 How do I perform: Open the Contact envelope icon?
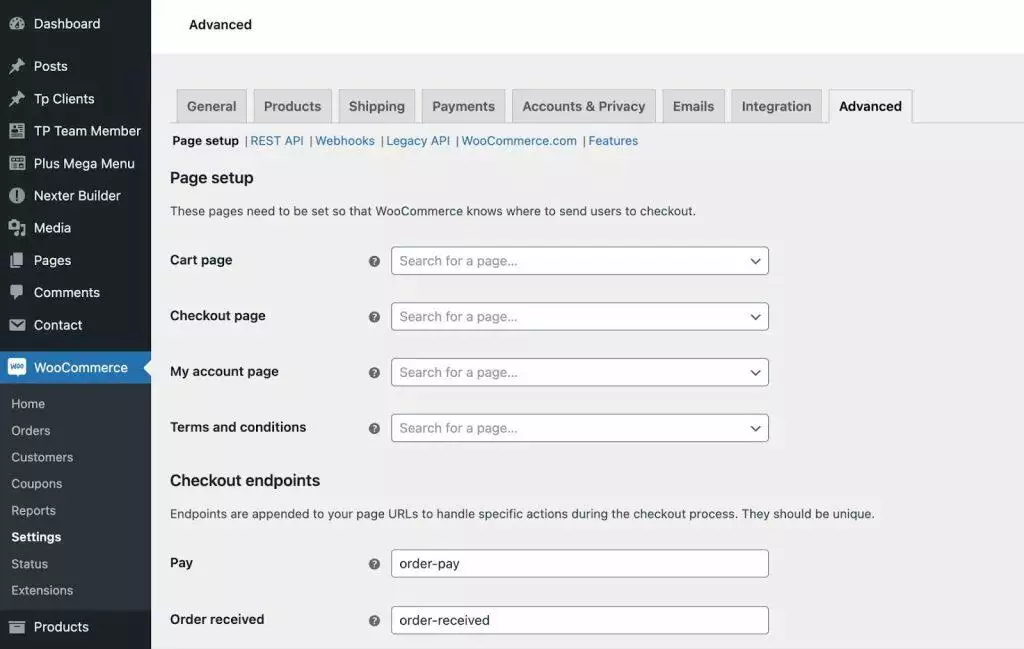[18, 324]
